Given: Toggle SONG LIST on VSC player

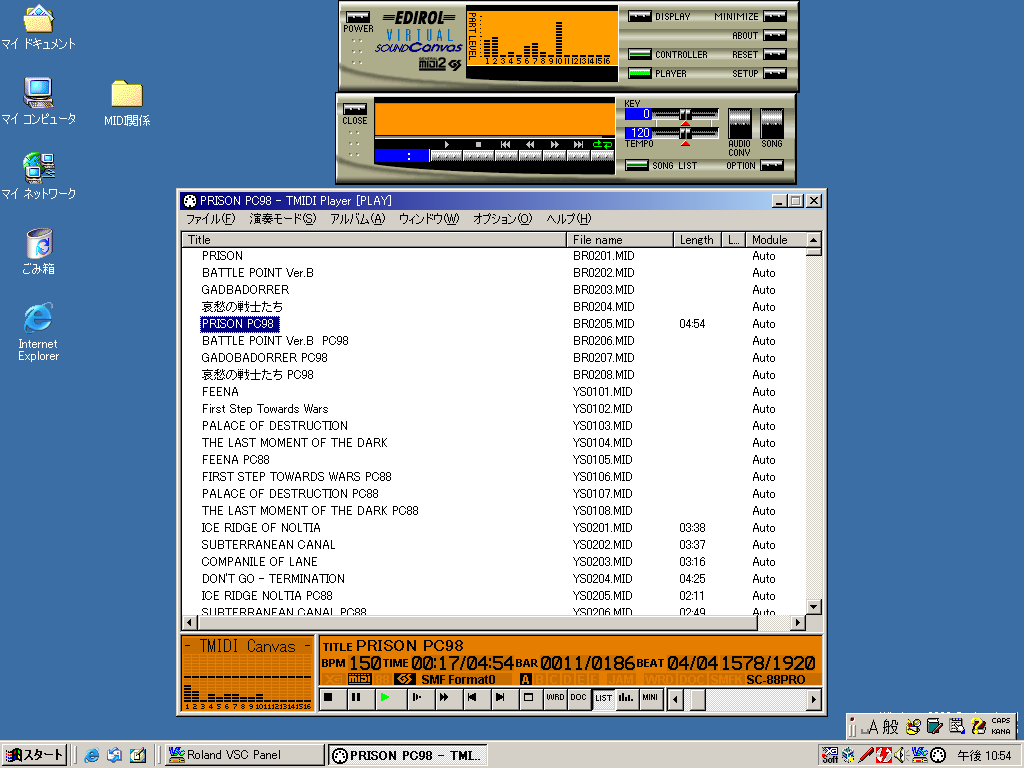Looking at the screenshot, I should (x=637, y=165).
